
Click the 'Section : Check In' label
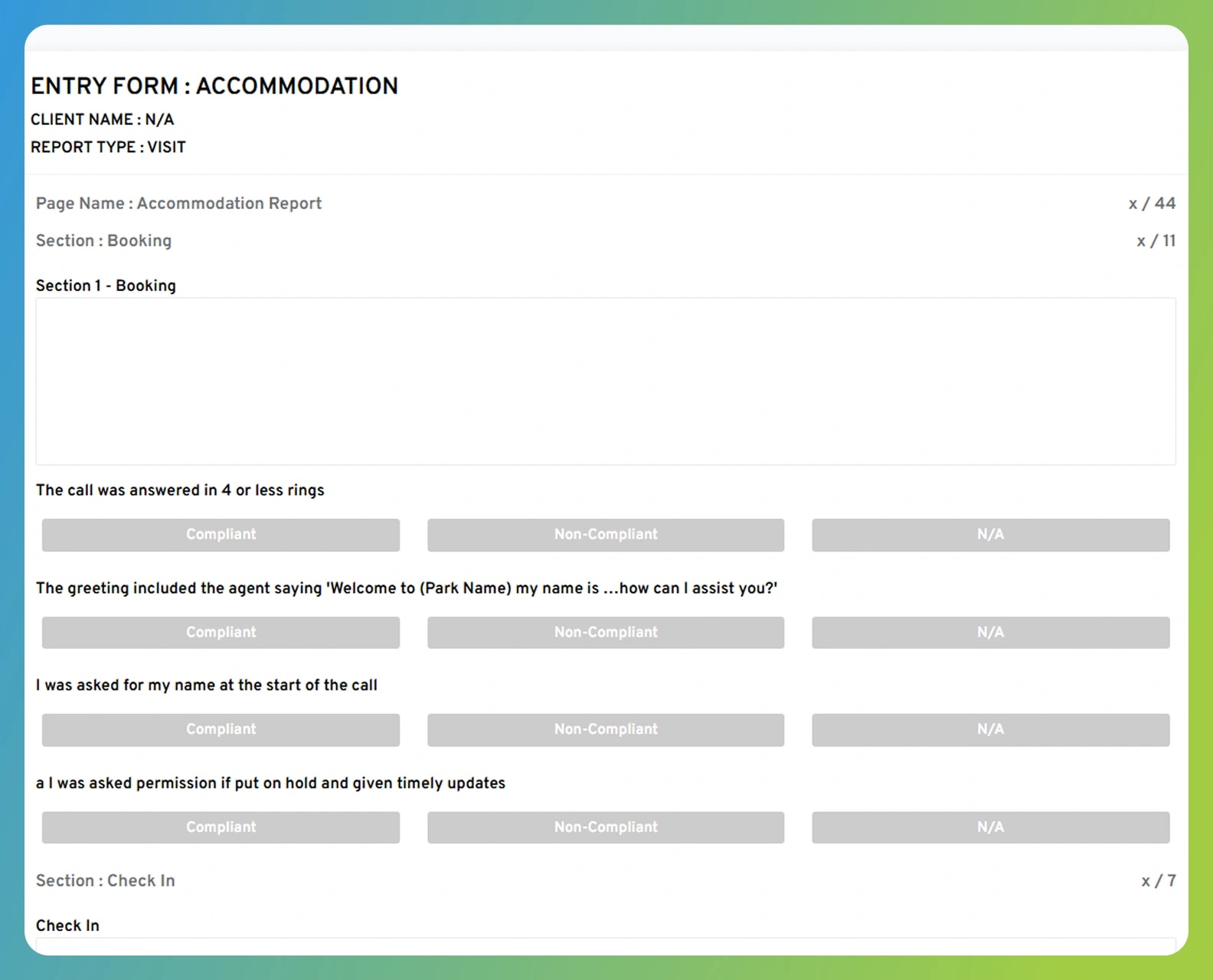coord(106,880)
